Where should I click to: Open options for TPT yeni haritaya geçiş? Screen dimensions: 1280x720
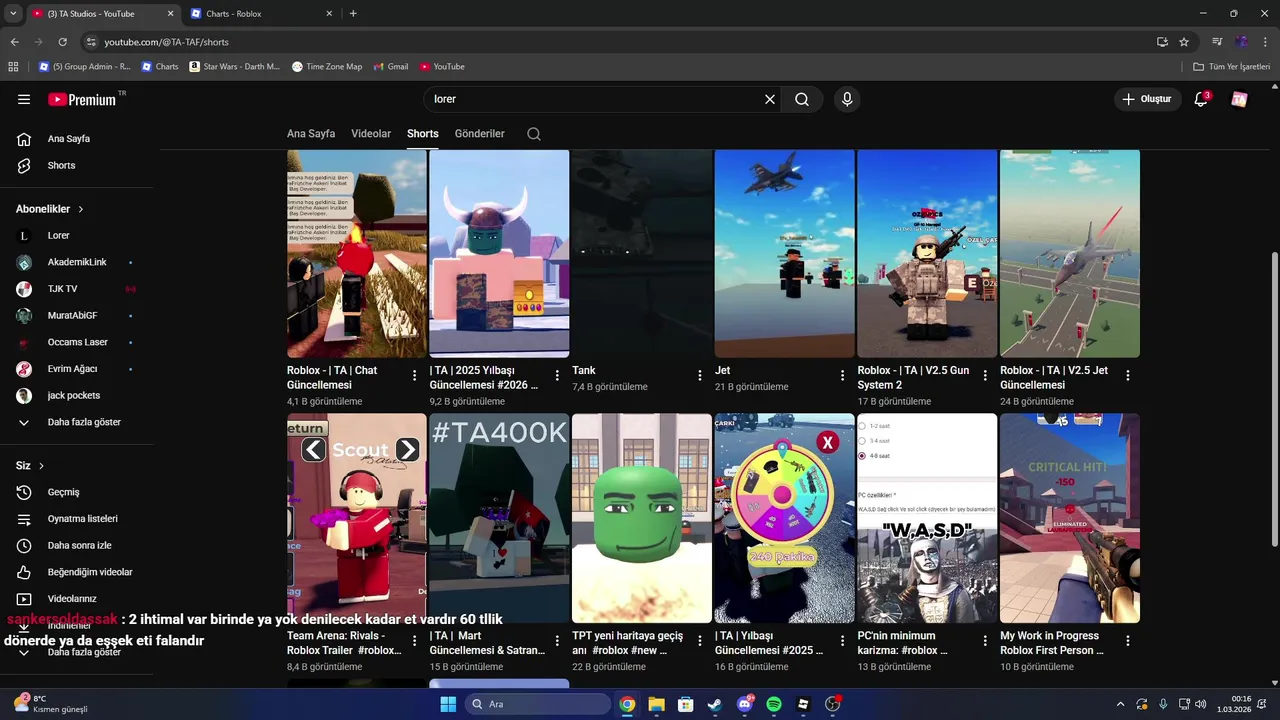pos(700,640)
